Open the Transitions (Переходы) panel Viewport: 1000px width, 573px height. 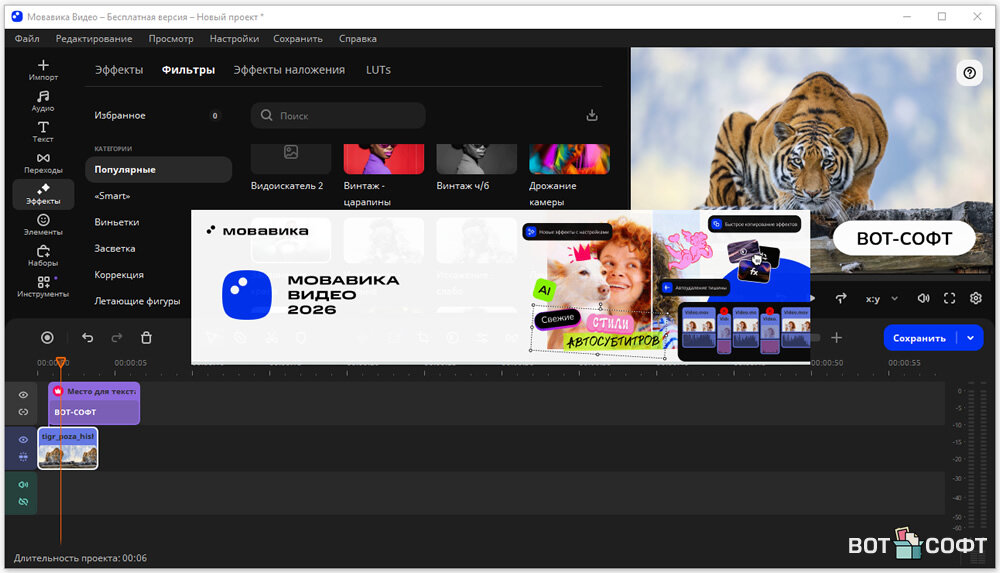pyautogui.click(x=43, y=163)
